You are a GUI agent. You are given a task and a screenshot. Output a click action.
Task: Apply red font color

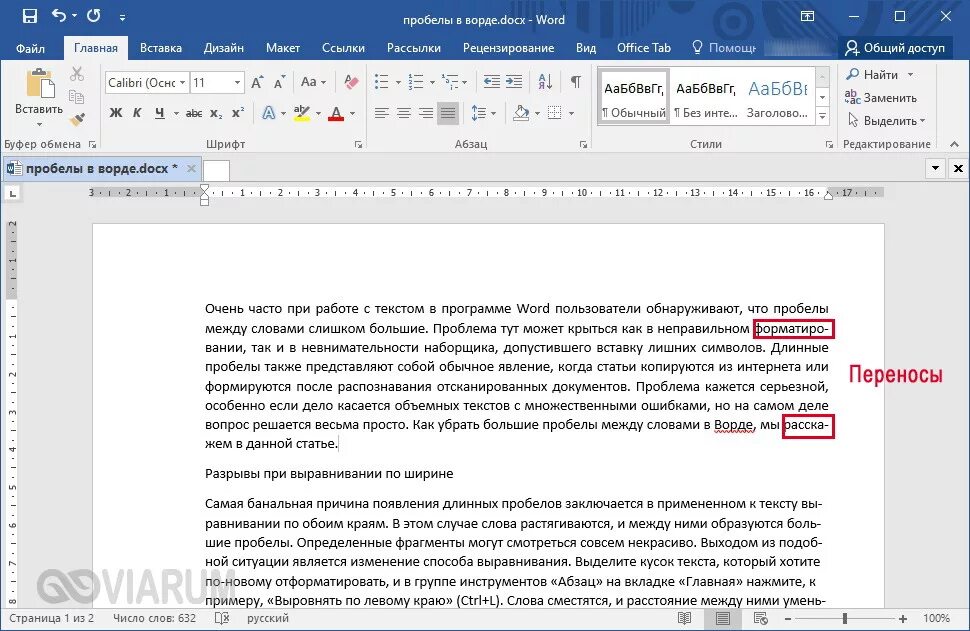(336, 113)
